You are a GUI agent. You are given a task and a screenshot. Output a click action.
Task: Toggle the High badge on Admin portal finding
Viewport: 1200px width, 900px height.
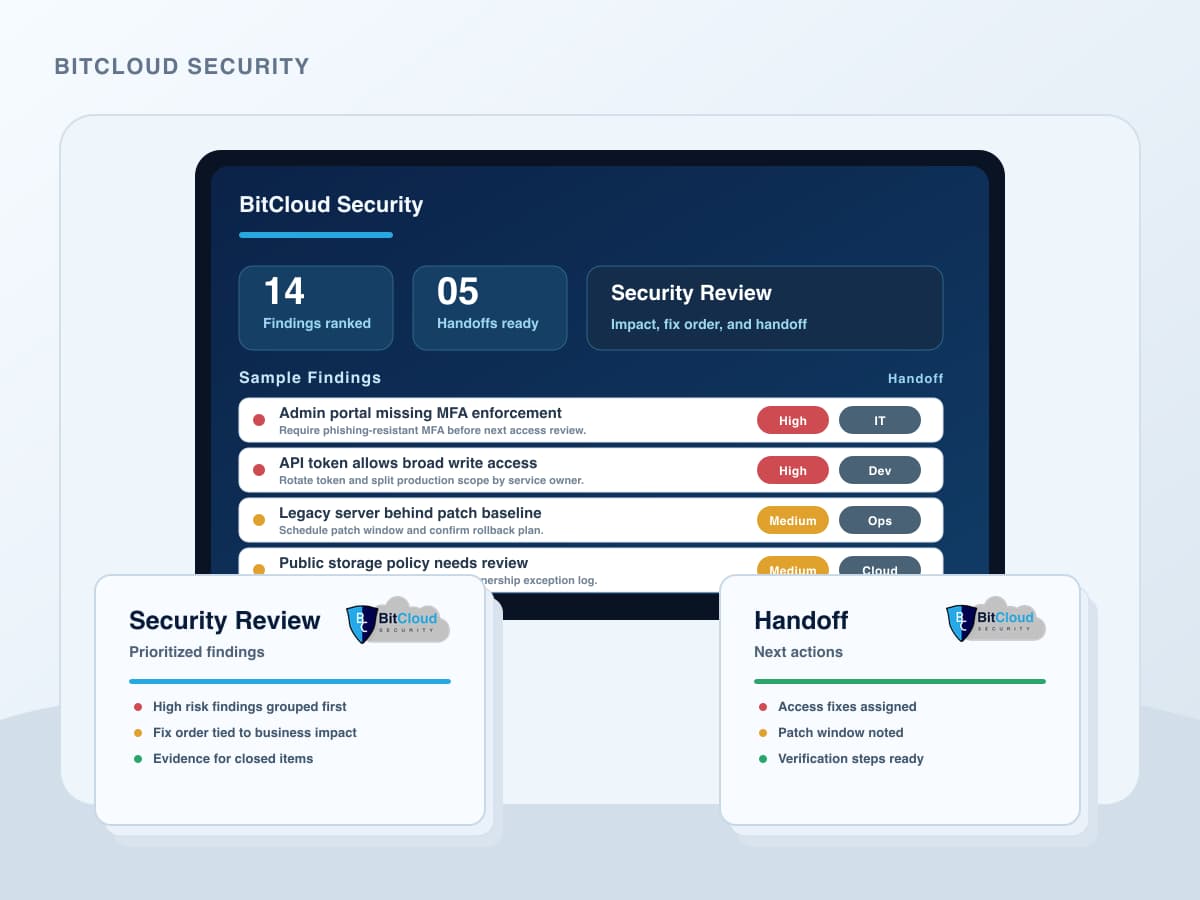pyautogui.click(x=793, y=420)
